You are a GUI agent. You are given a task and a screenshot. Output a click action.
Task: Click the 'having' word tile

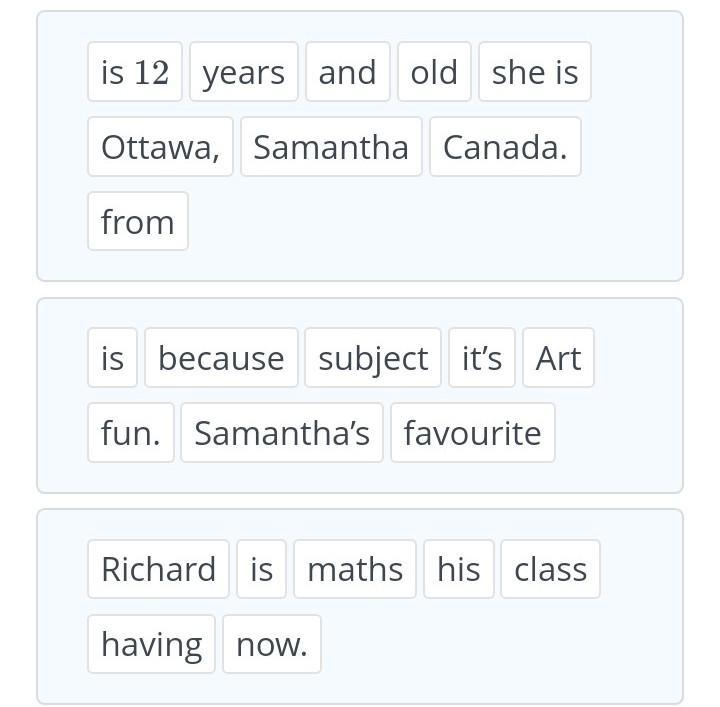click(152, 644)
